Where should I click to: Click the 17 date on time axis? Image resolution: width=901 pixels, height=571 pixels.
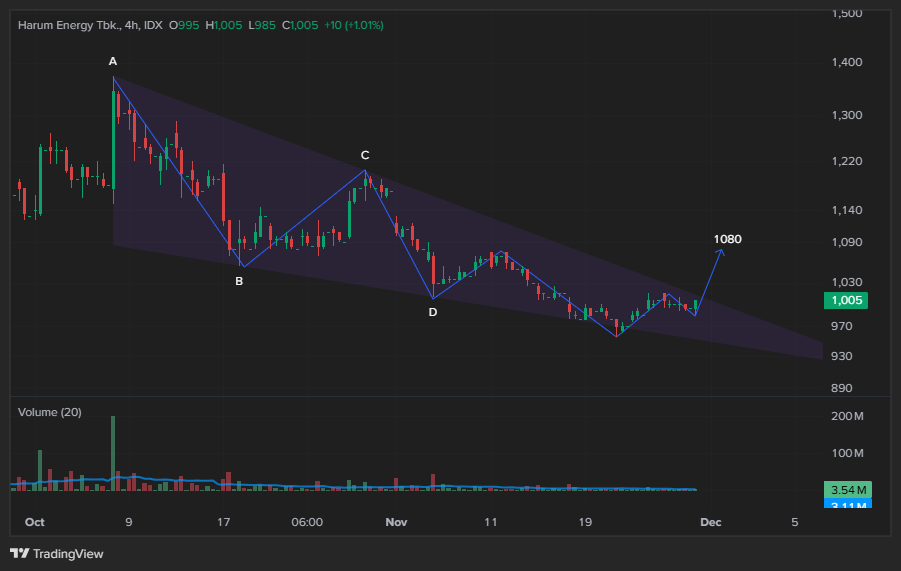pyautogui.click(x=224, y=522)
